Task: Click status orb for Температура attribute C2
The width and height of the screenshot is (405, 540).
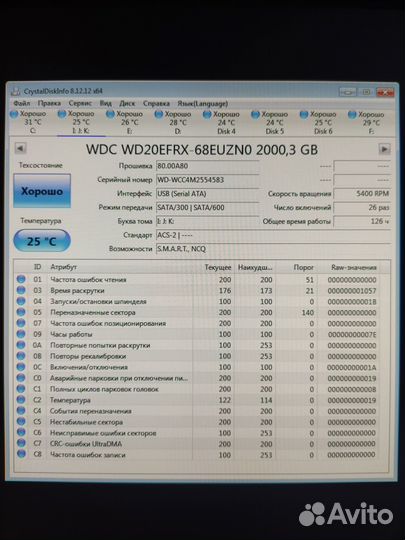Action: tap(21, 400)
